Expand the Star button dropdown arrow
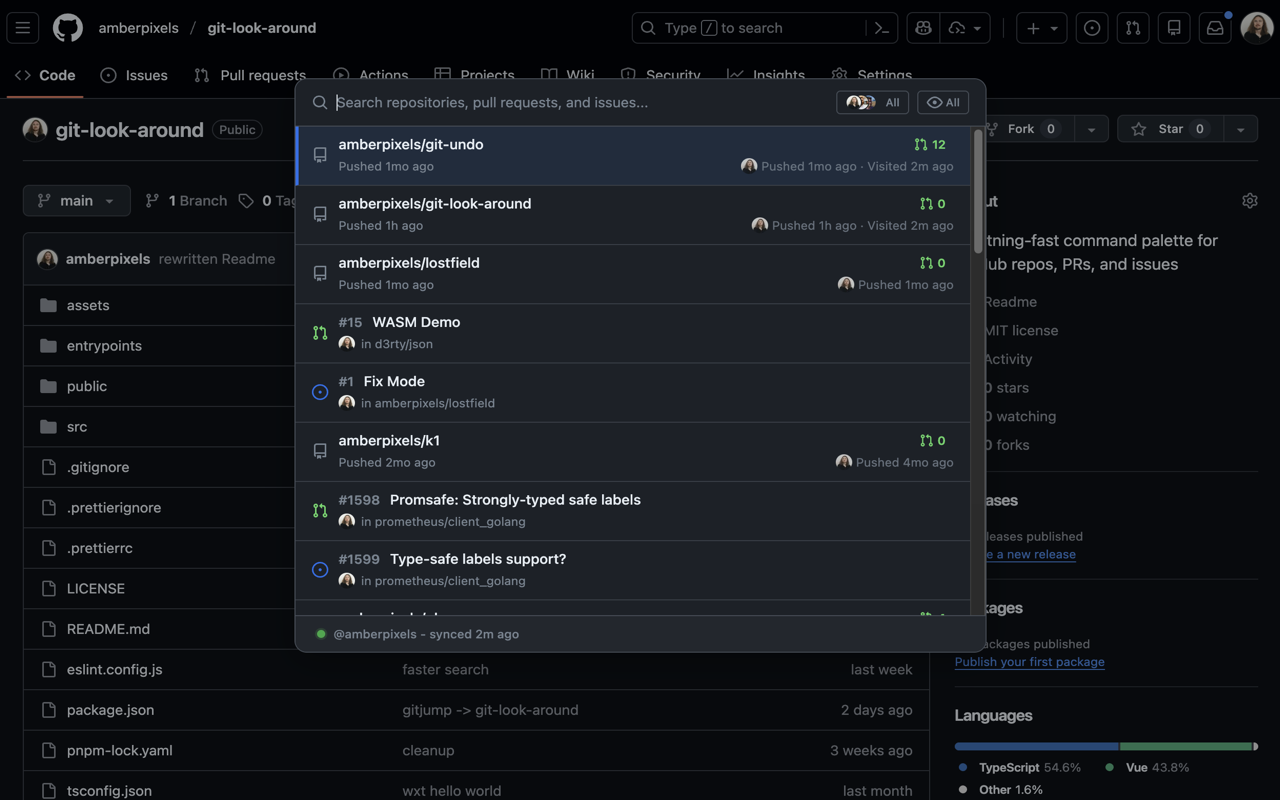Screen dimensions: 1280x800 coord(1240,128)
